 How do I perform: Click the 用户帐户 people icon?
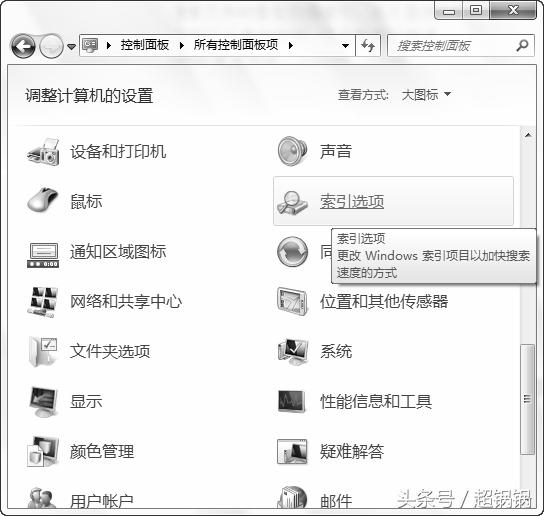pos(42,498)
